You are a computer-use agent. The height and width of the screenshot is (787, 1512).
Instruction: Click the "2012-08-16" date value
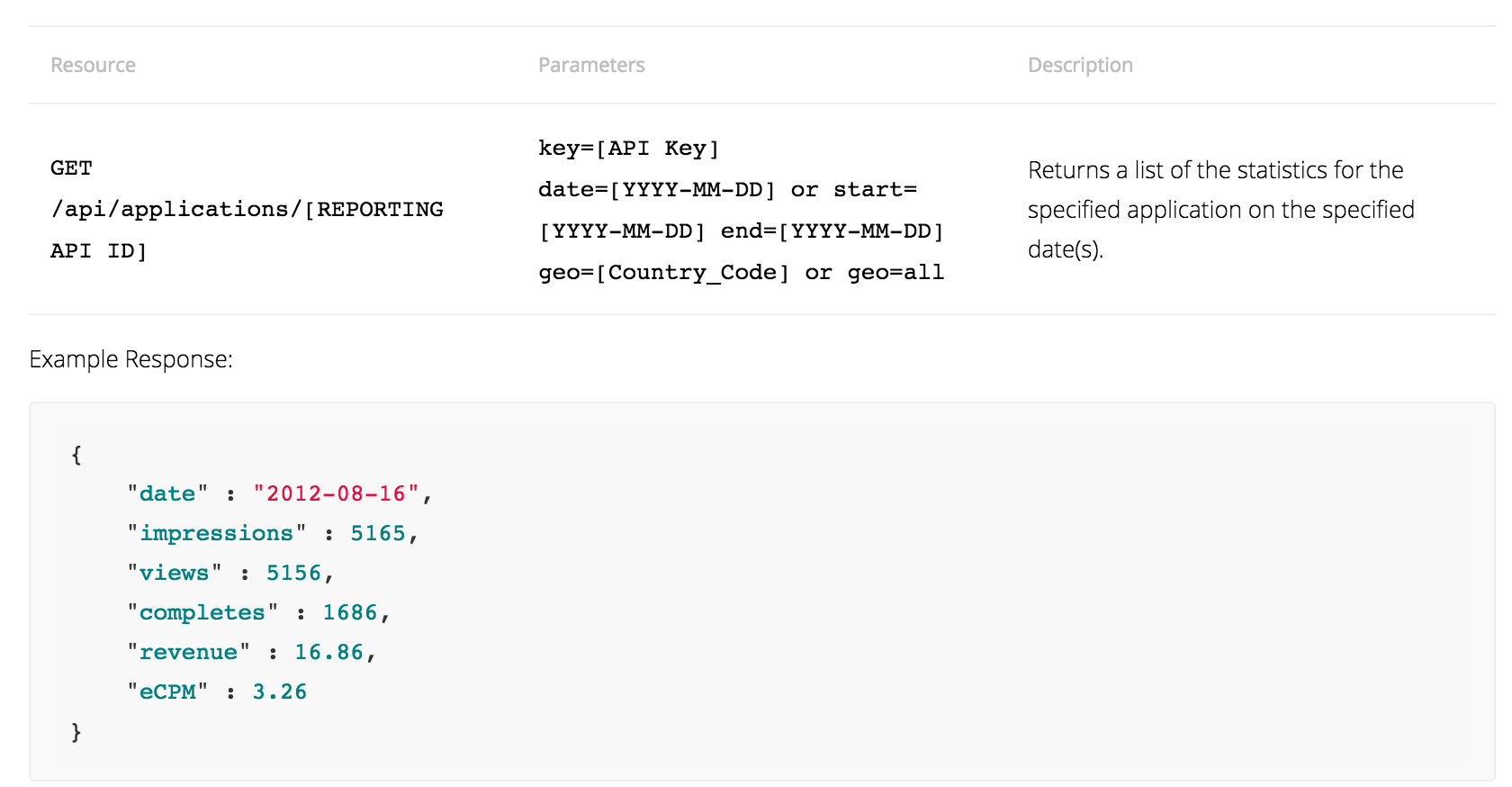(x=336, y=493)
